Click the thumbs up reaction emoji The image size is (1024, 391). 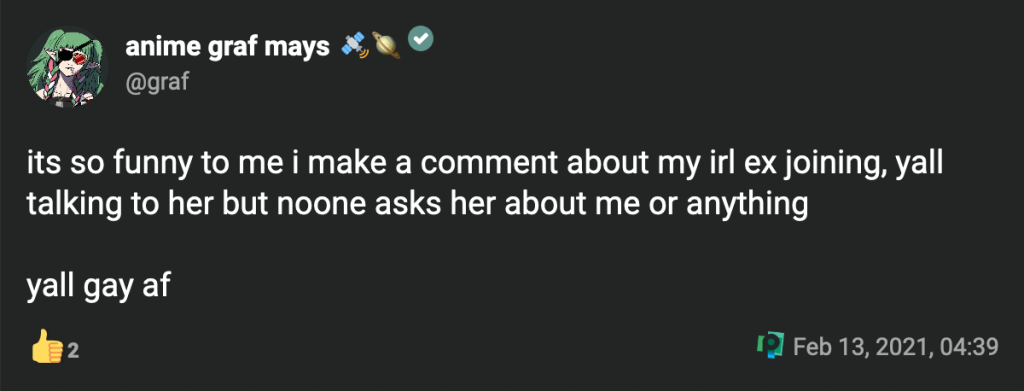point(47,346)
